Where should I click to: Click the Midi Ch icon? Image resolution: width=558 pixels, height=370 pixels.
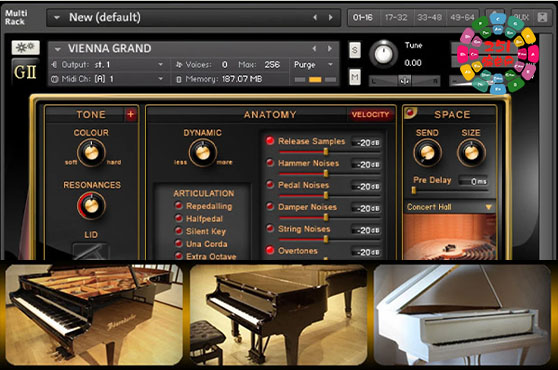54,79
